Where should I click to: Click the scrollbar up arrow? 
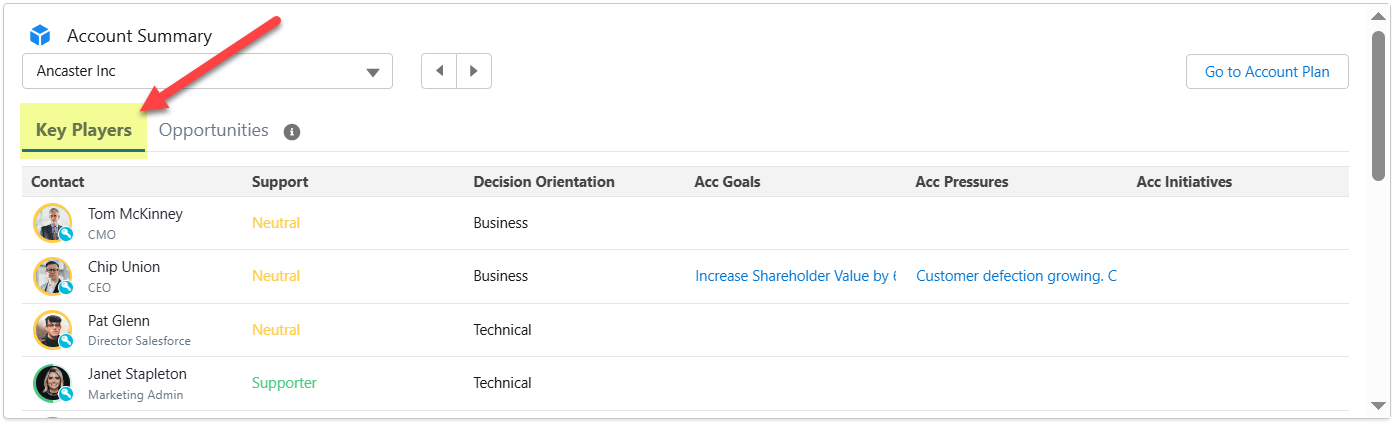(x=1378, y=17)
